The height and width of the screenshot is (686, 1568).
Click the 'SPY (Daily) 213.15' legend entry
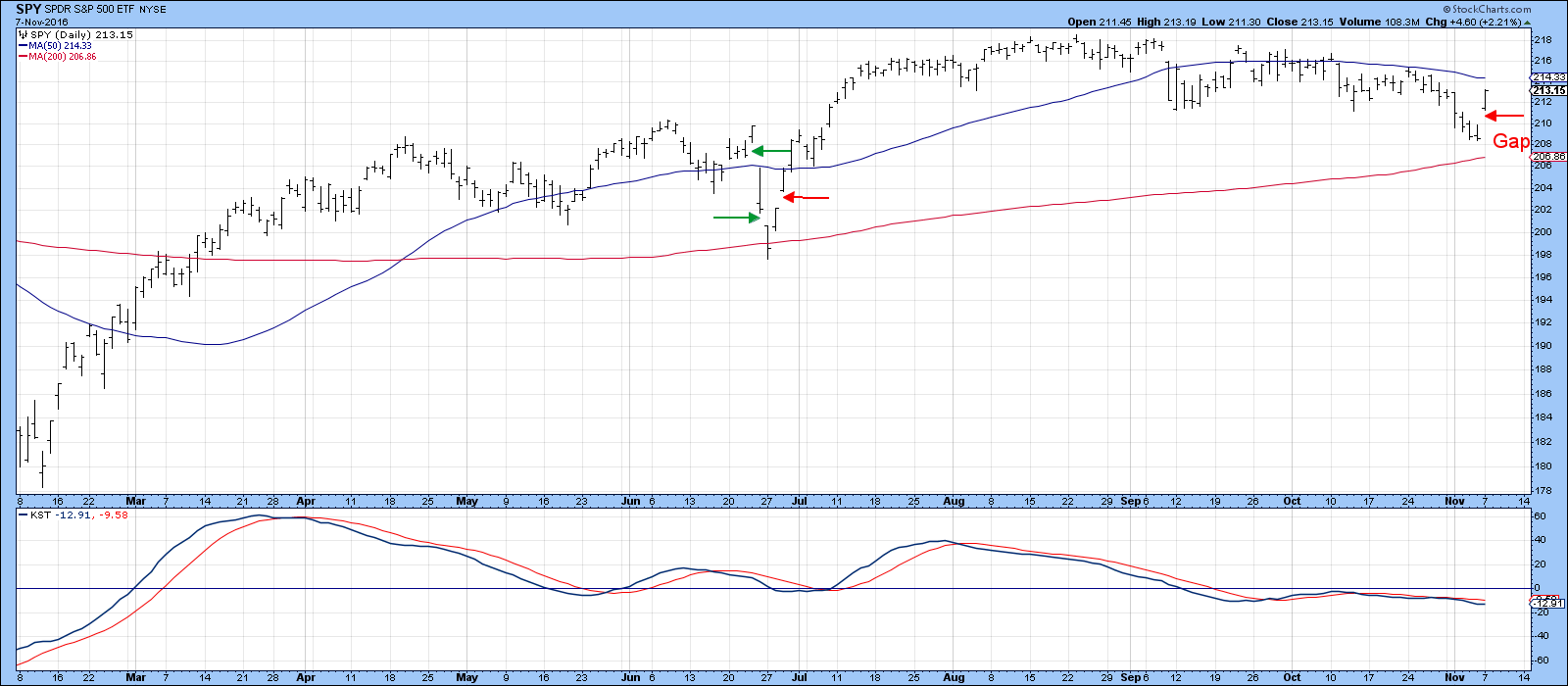pos(80,35)
